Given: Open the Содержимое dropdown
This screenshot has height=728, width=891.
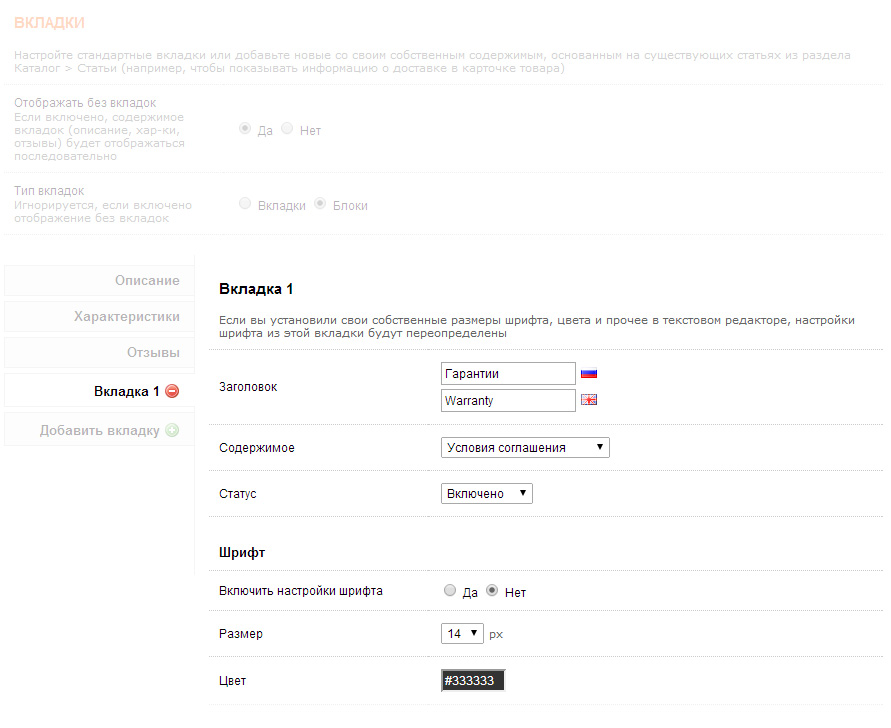Looking at the screenshot, I should 525,447.
